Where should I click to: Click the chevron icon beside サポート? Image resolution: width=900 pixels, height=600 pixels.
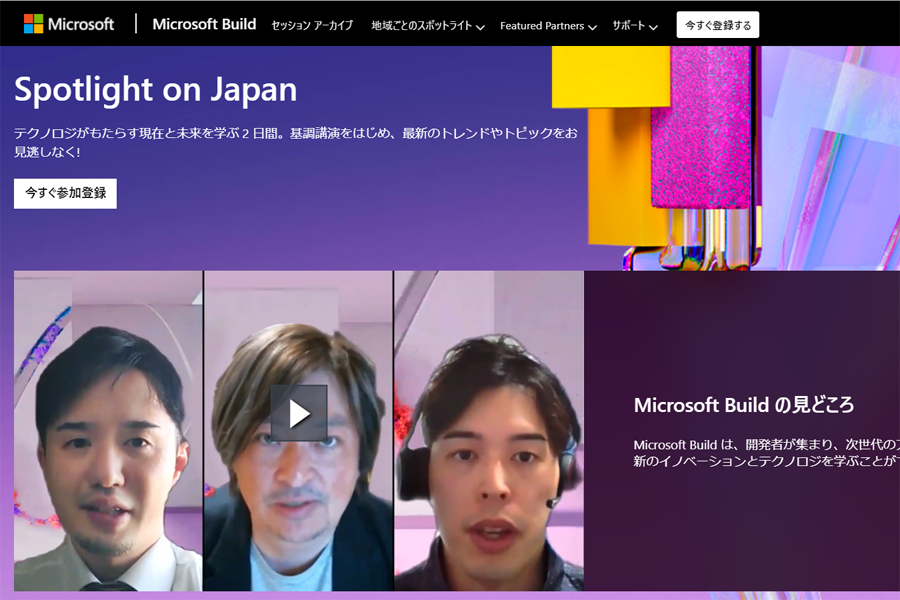click(x=656, y=27)
